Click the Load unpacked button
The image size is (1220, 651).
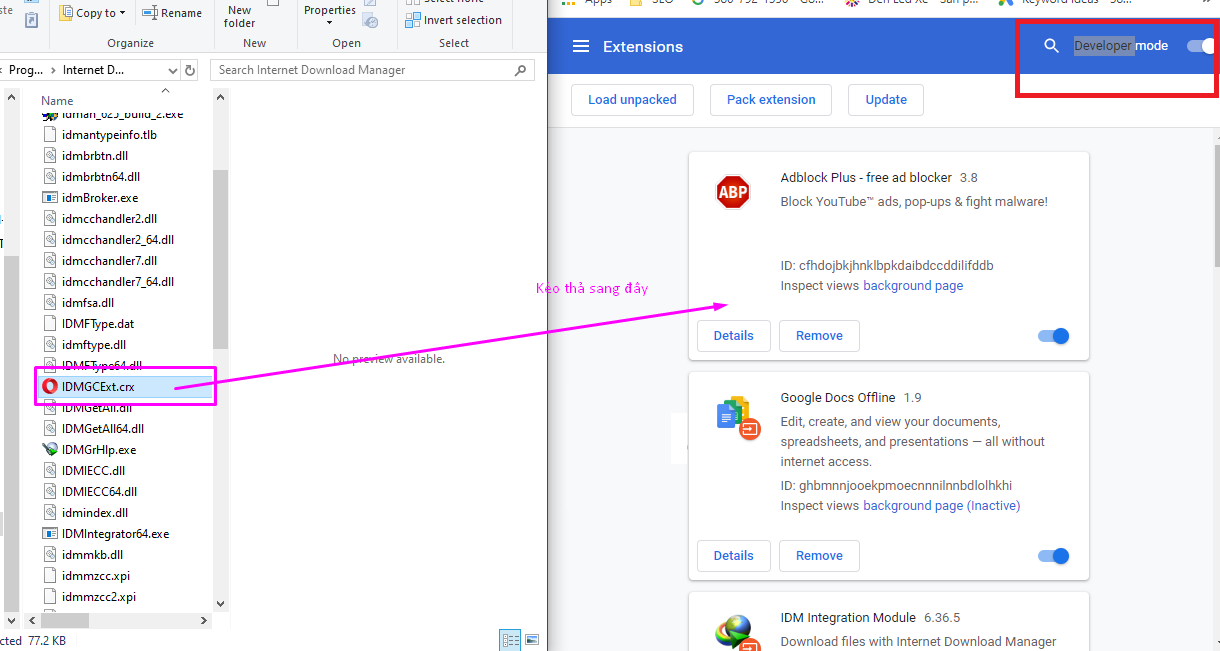[x=632, y=100]
